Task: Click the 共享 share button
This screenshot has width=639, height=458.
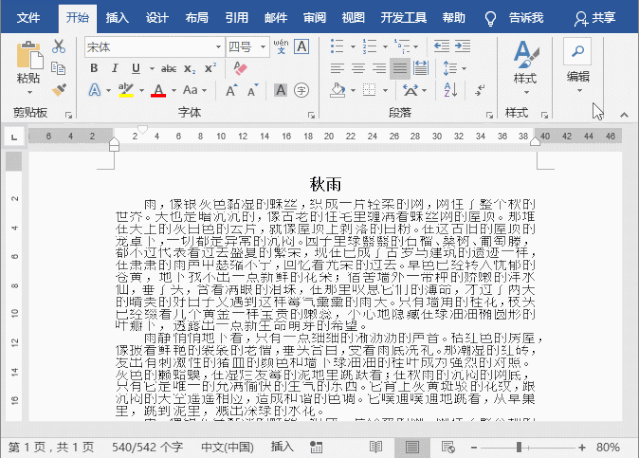Action: pyautogui.click(x=595, y=18)
